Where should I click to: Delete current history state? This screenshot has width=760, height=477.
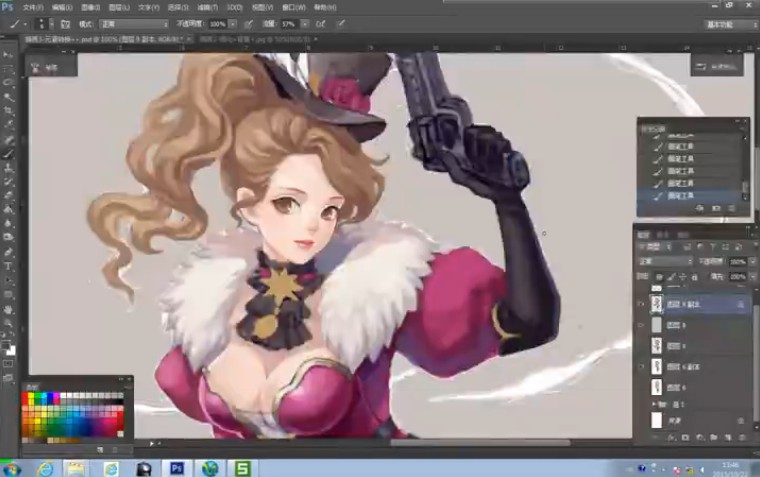[731, 208]
